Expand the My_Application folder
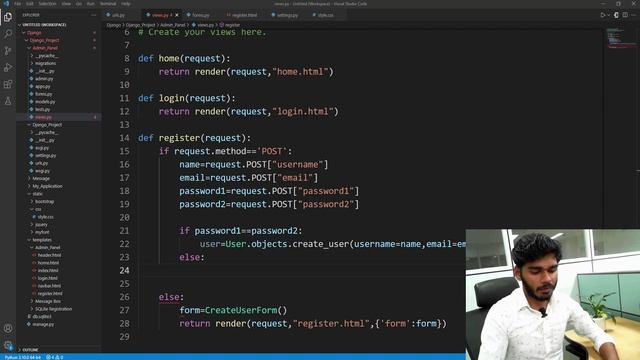This screenshot has height=360, width=640. click(x=47, y=186)
